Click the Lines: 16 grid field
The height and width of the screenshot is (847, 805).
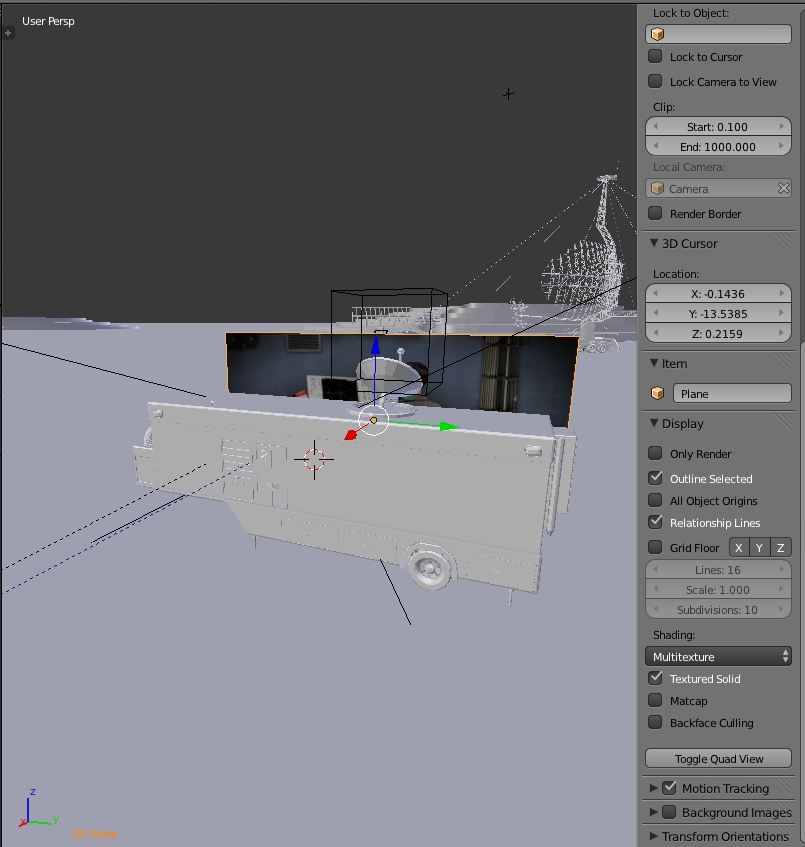[x=718, y=569]
